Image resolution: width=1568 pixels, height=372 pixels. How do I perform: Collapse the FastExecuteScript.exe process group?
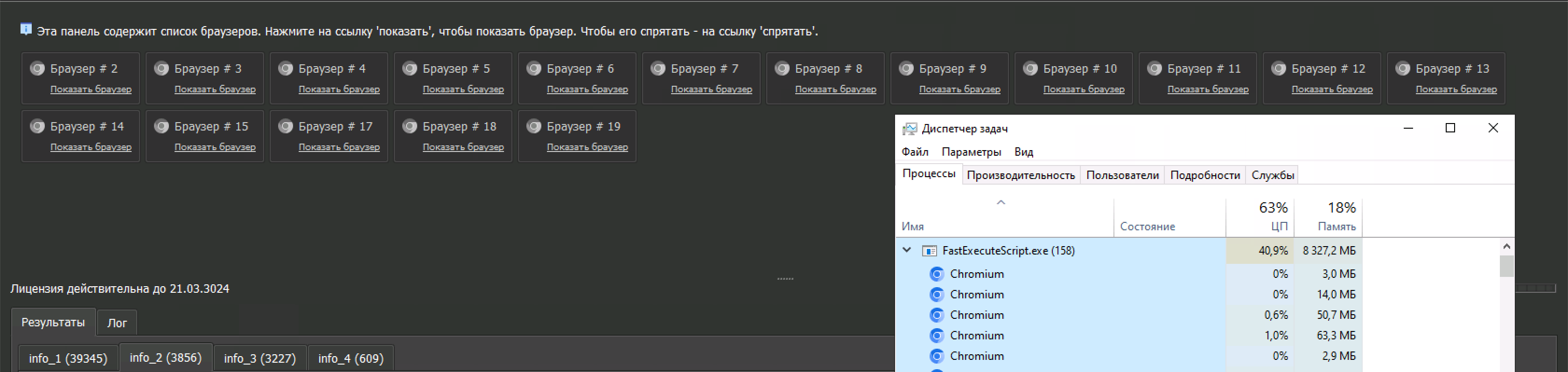pos(907,250)
